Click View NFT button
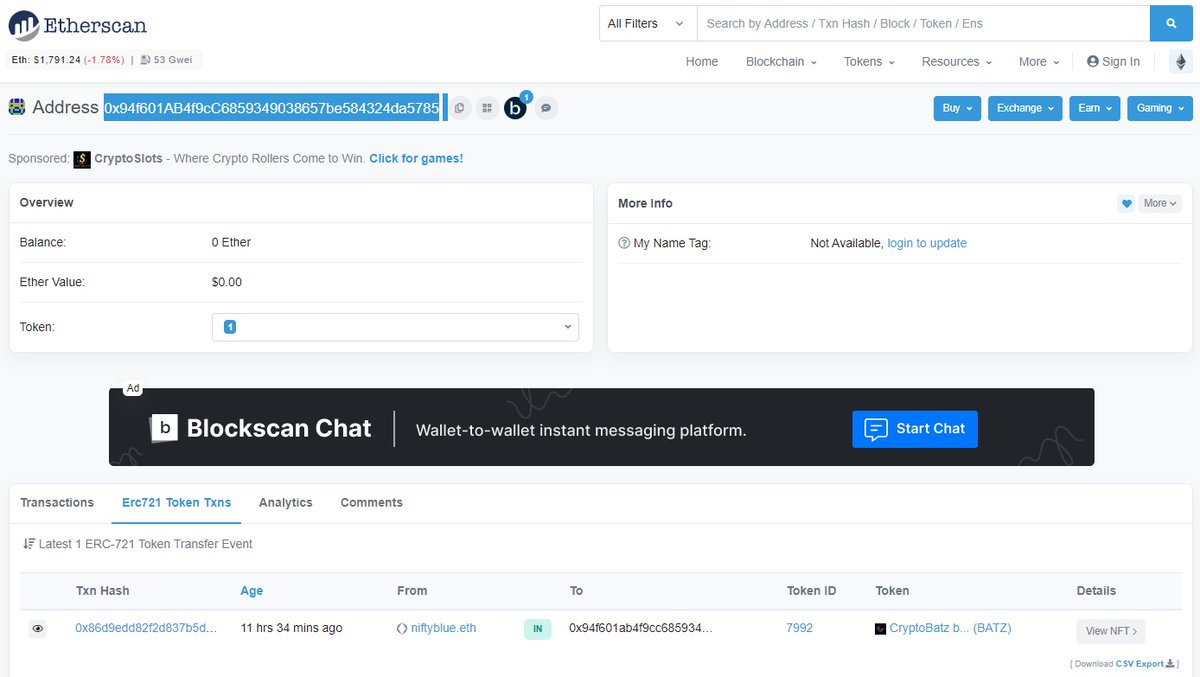This screenshot has height=677, width=1200. pos(1111,631)
